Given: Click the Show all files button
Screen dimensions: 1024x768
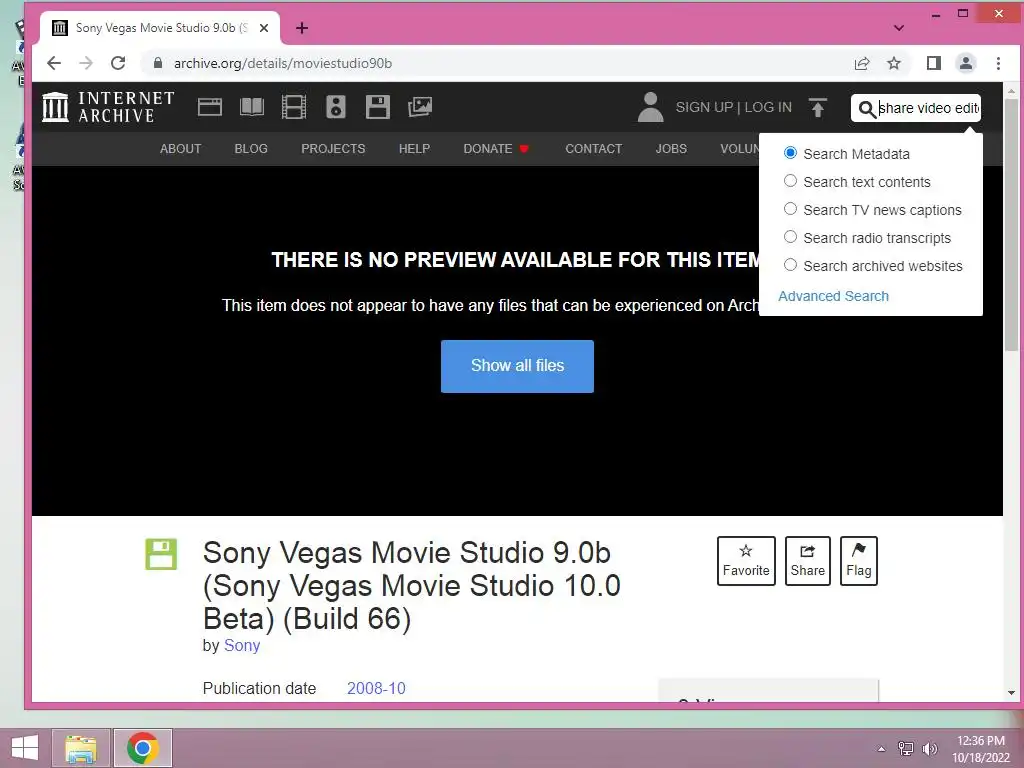Looking at the screenshot, I should (517, 366).
